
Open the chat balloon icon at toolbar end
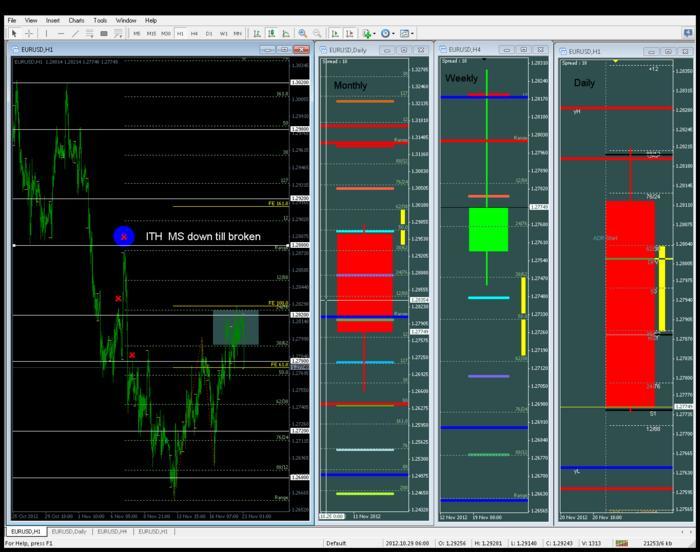pyautogui.click(x=688, y=33)
